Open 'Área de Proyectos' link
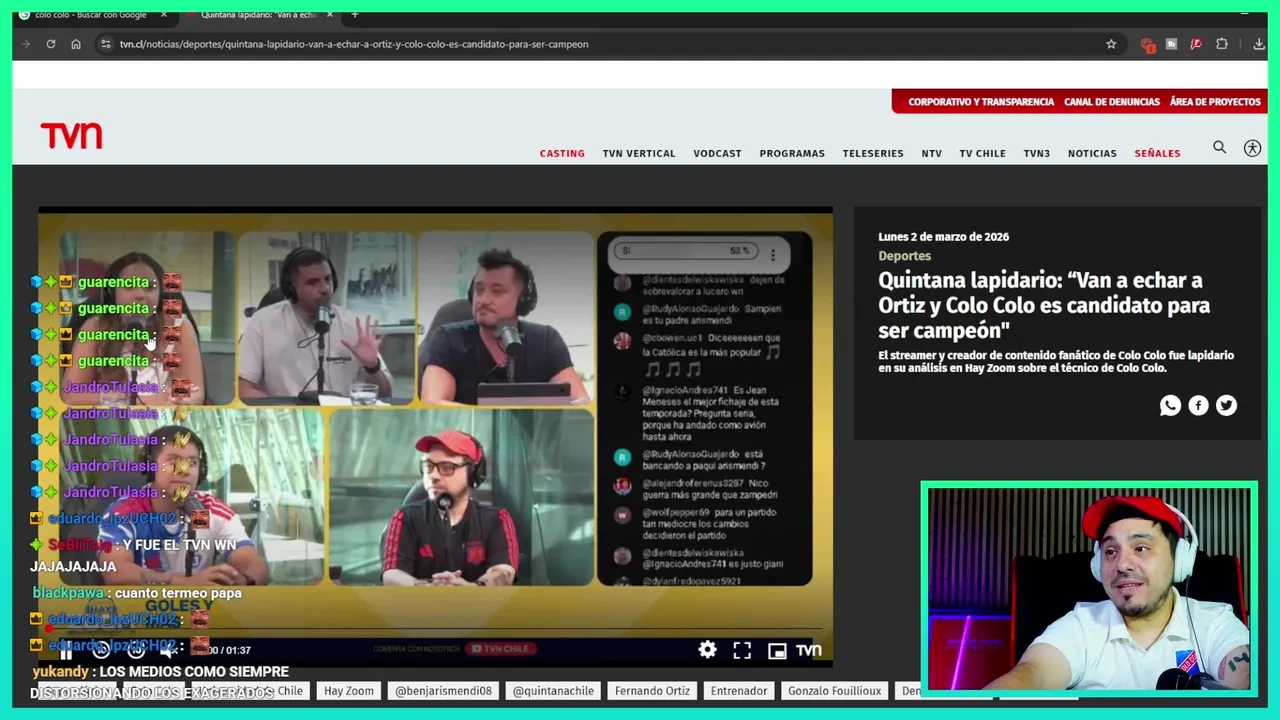 tap(1215, 102)
